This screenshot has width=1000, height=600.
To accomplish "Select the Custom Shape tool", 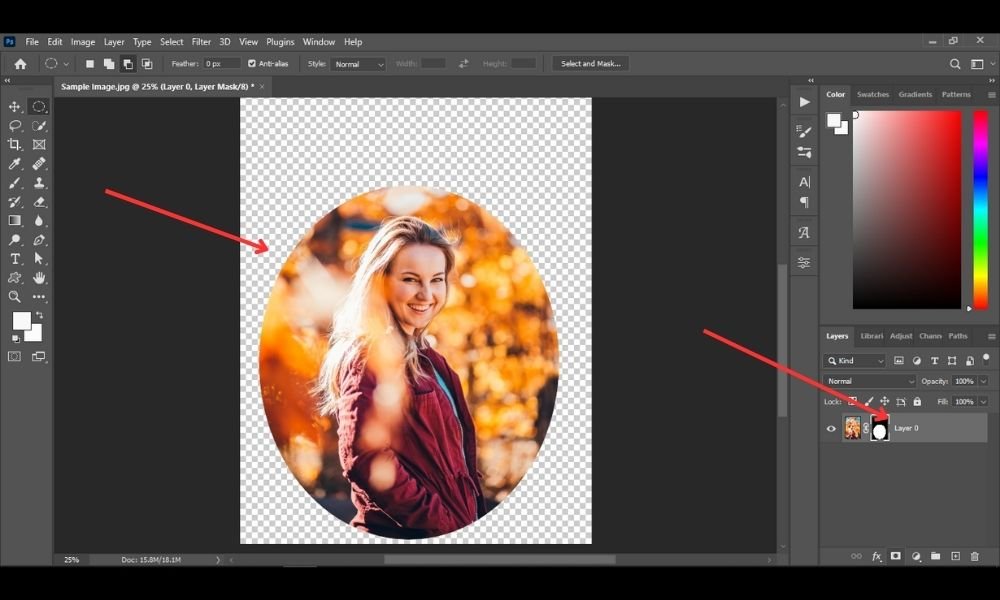I will coord(15,278).
